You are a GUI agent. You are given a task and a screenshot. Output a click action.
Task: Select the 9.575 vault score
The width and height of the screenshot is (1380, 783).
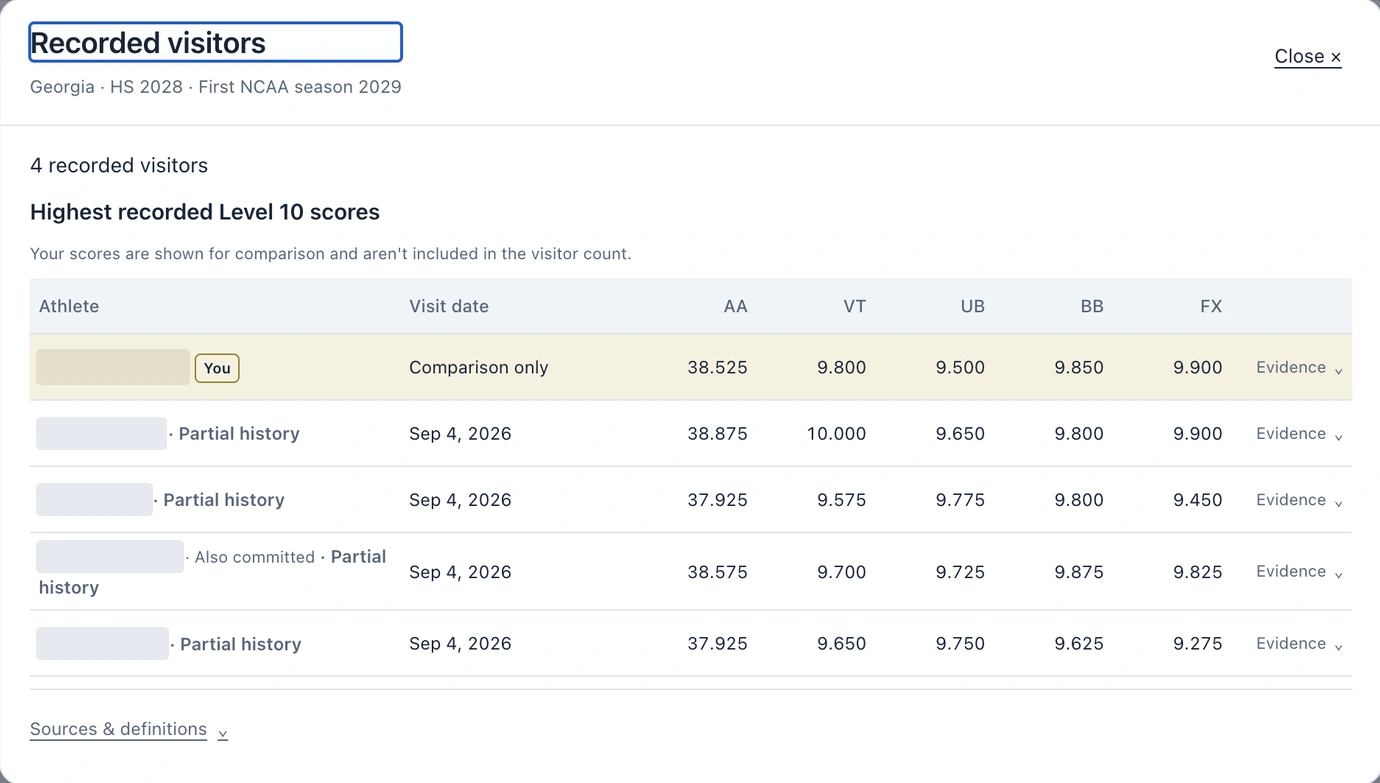[x=842, y=500]
